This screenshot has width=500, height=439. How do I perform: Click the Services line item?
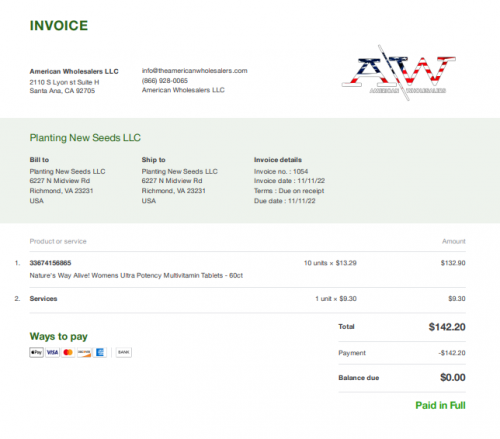pyautogui.click(x=43, y=299)
